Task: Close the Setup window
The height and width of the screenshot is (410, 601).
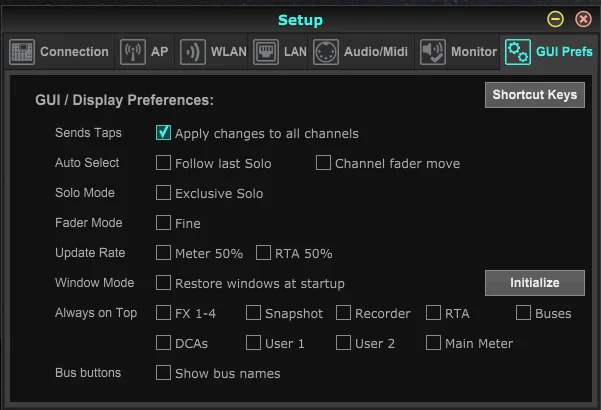Action: click(583, 19)
